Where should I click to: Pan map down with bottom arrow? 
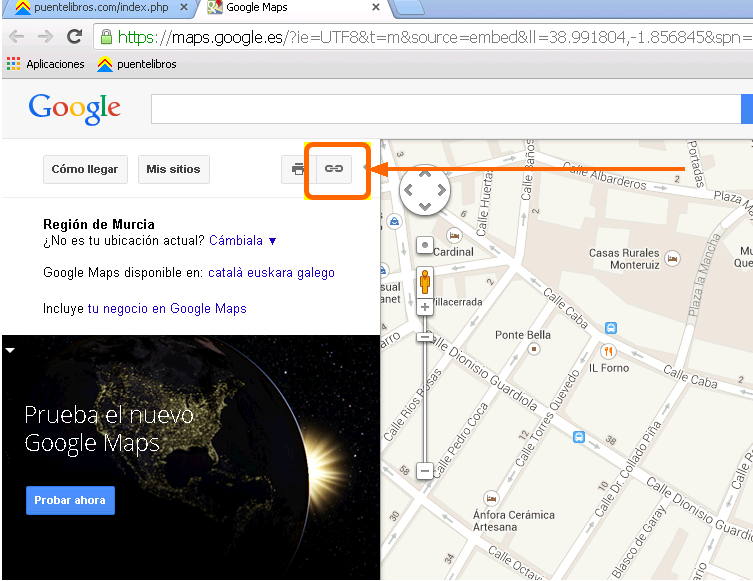(425, 207)
